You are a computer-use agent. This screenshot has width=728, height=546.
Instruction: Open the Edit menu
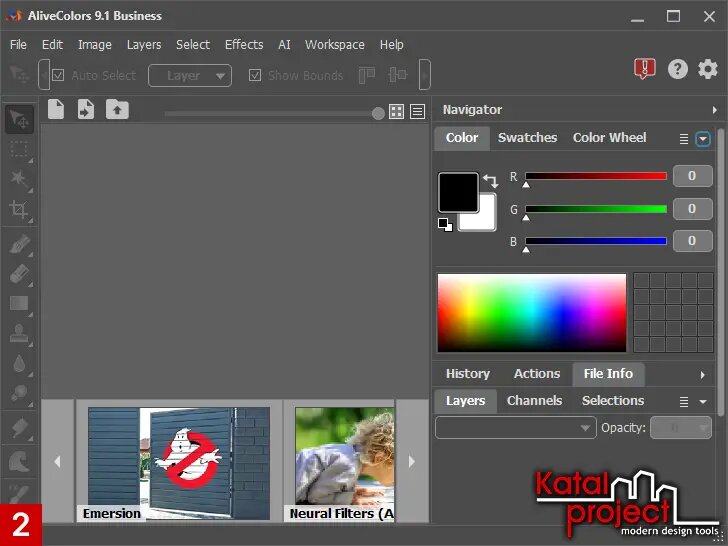[52, 45]
